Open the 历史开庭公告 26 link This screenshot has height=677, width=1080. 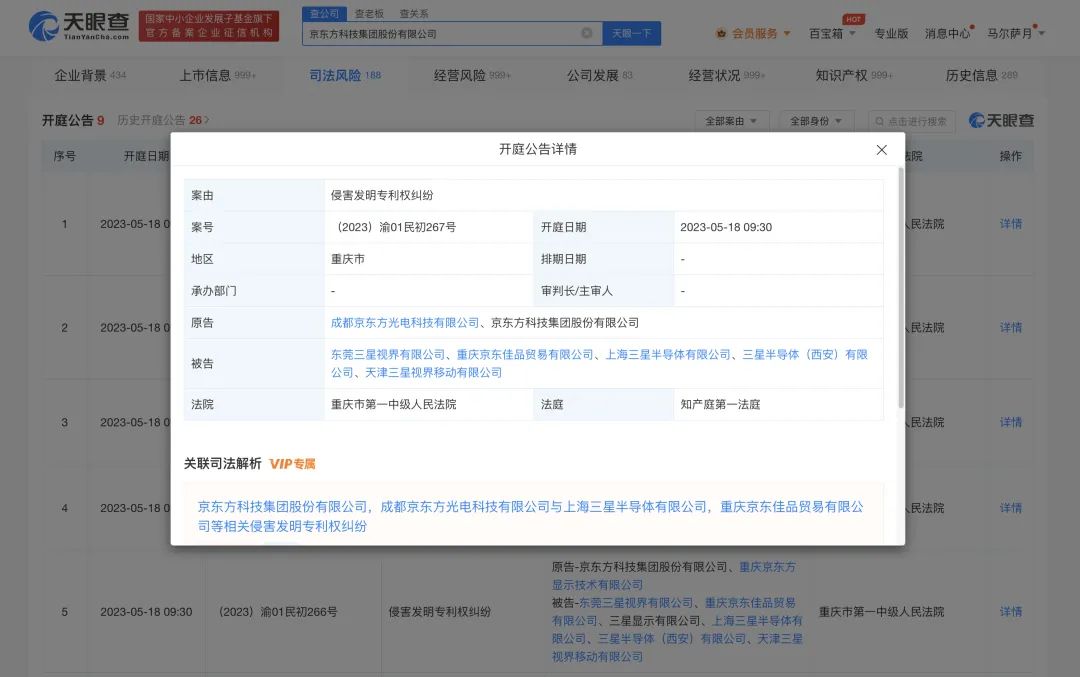pos(163,120)
